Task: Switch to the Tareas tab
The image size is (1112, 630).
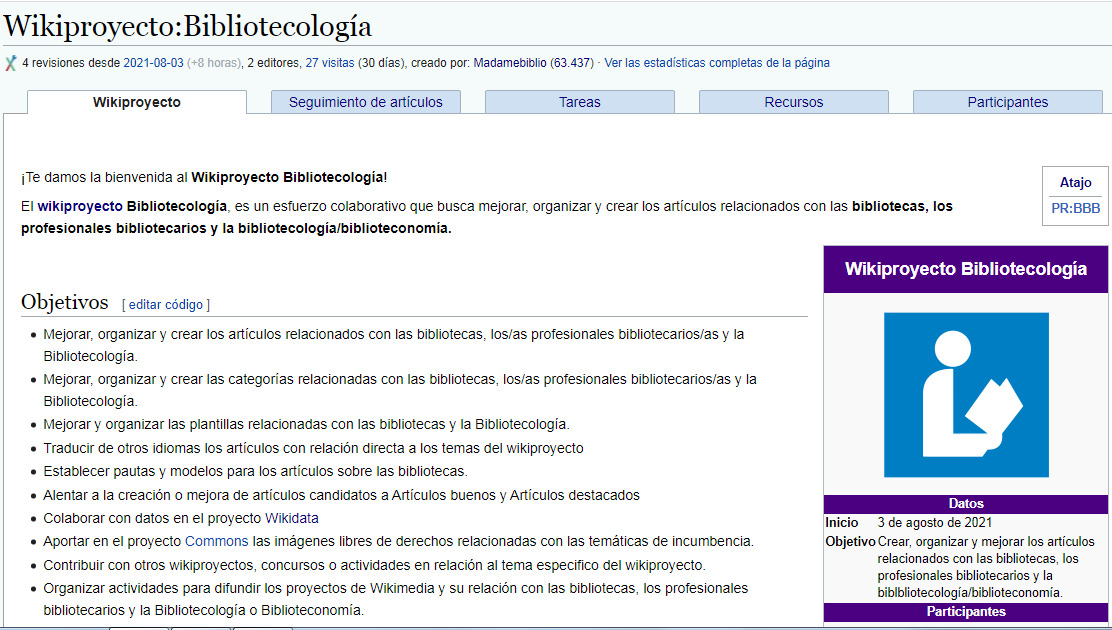Action: [579, 102]
